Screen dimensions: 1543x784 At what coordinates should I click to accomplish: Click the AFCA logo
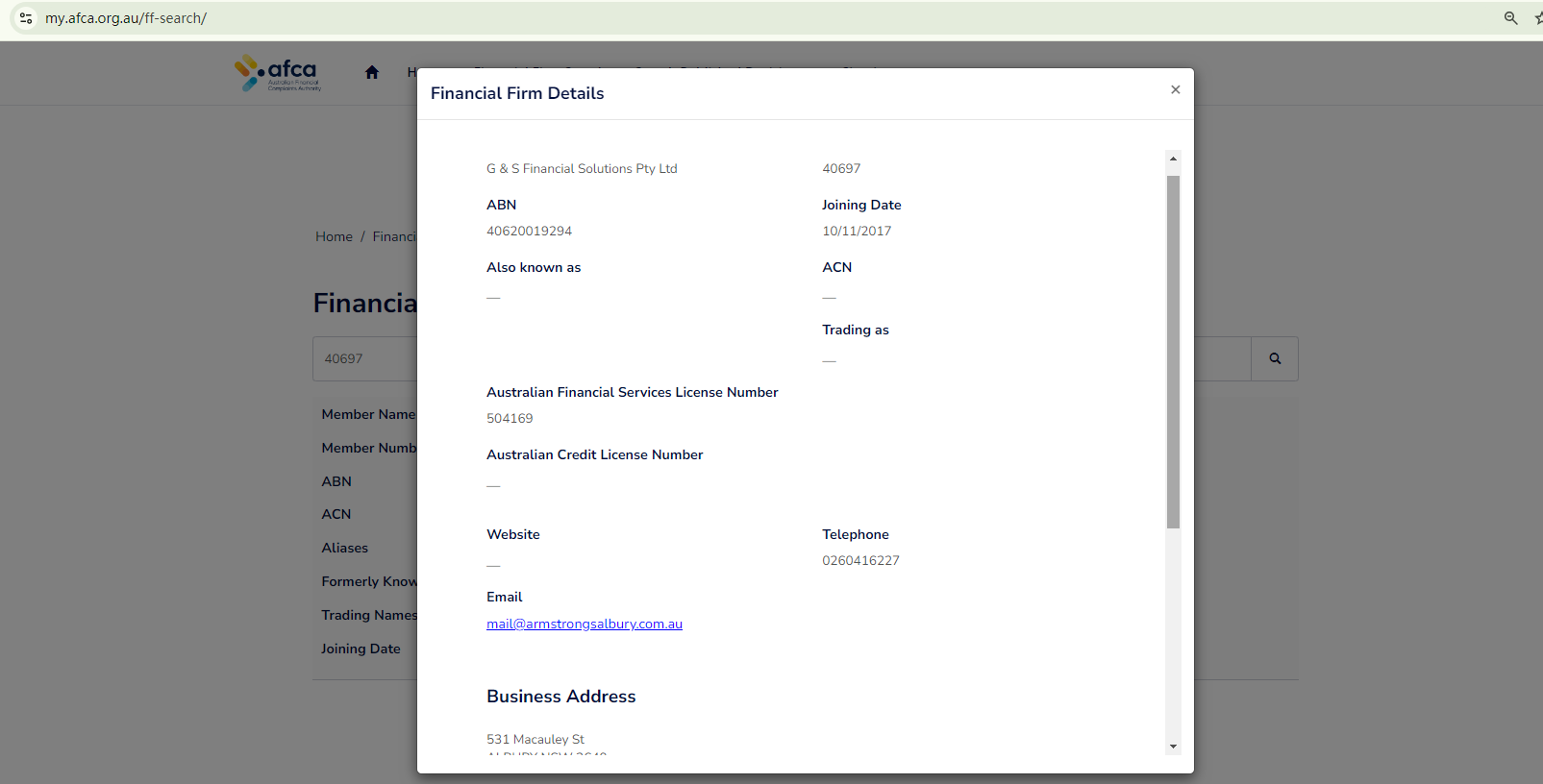point(278,73)
